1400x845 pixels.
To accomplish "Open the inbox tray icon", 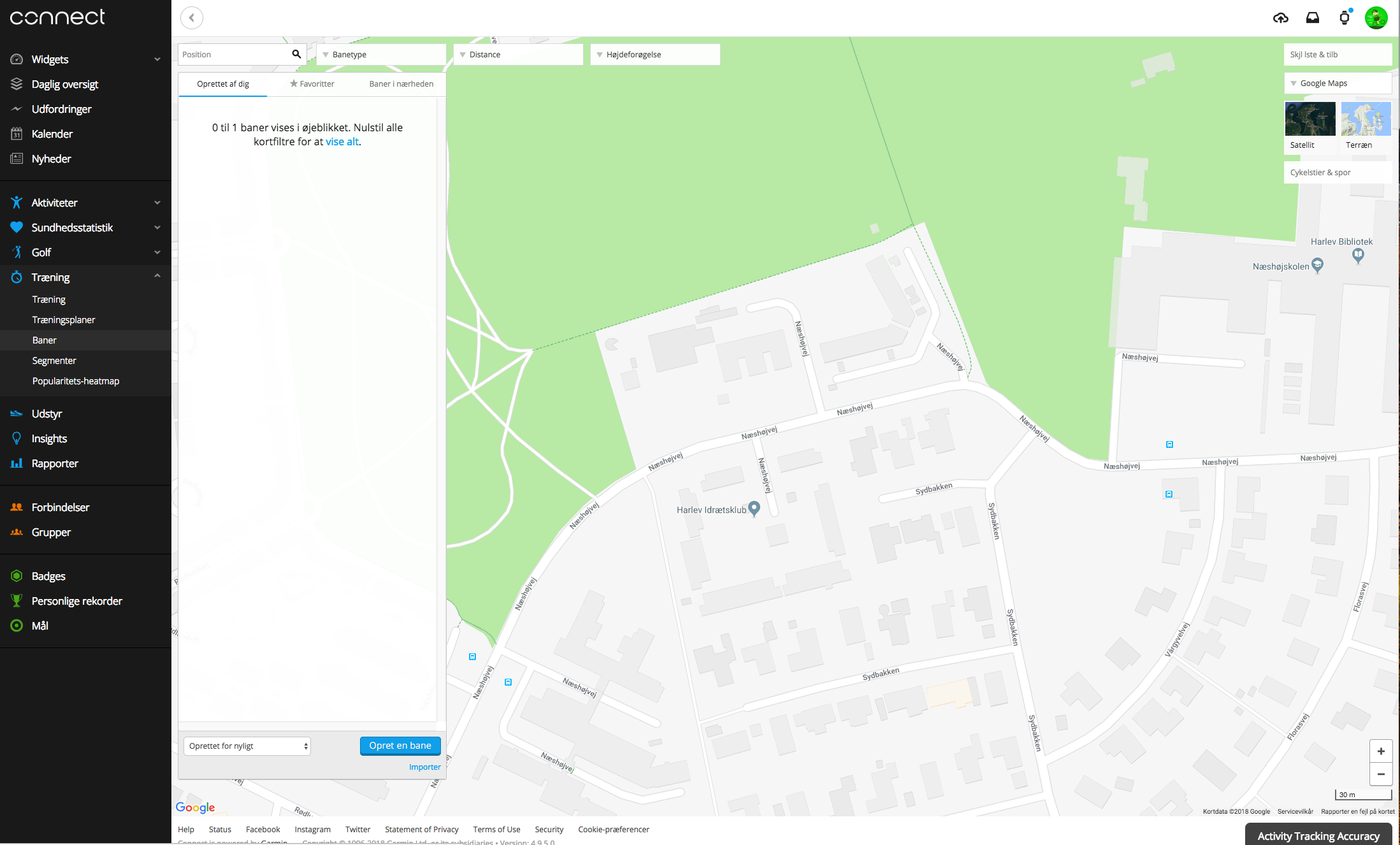I will [1313, 18].
